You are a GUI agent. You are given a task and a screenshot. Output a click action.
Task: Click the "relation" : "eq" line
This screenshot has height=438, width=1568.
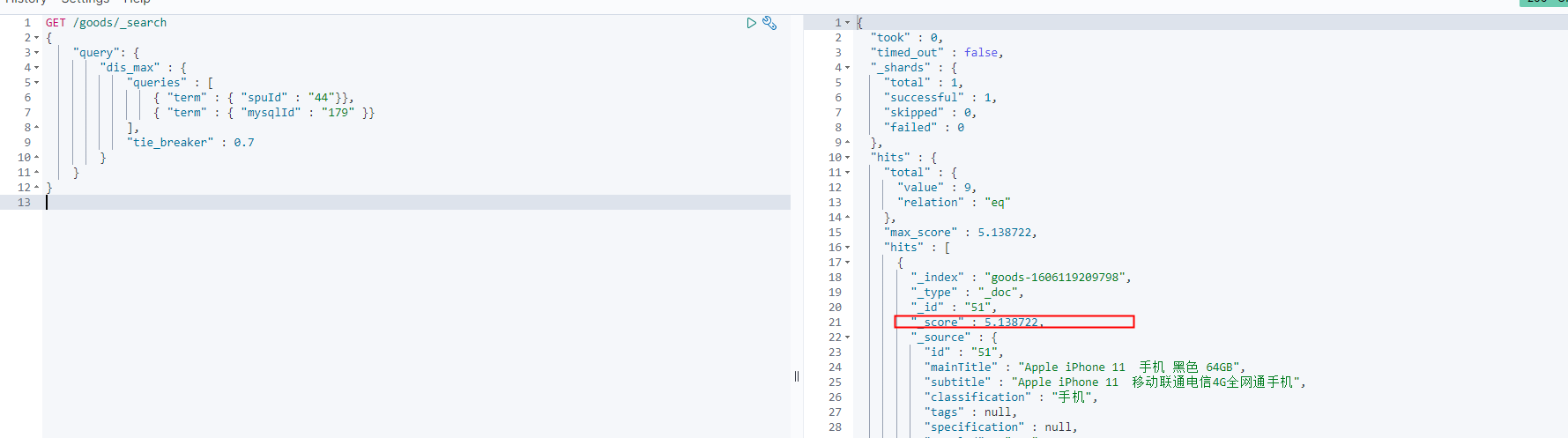(x=954, y=203)
